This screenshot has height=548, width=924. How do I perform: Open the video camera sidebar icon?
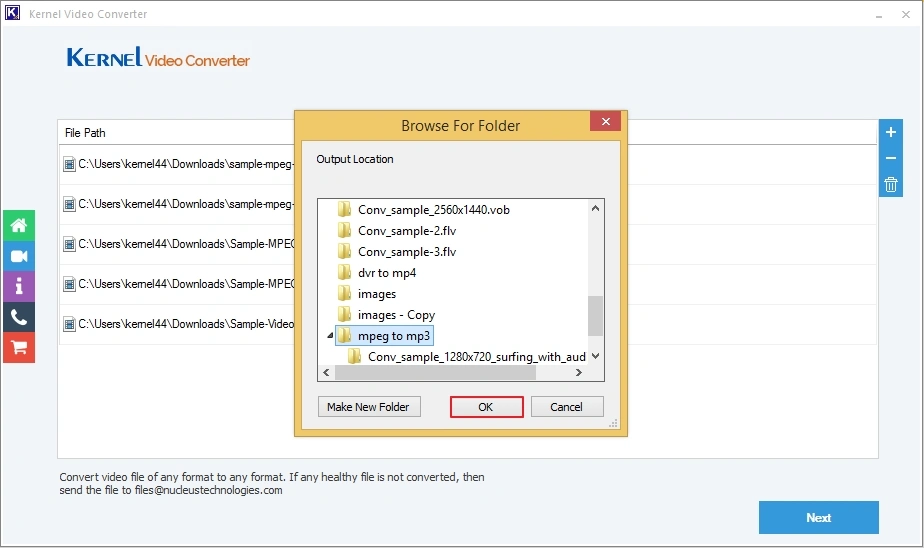[19, 256]
